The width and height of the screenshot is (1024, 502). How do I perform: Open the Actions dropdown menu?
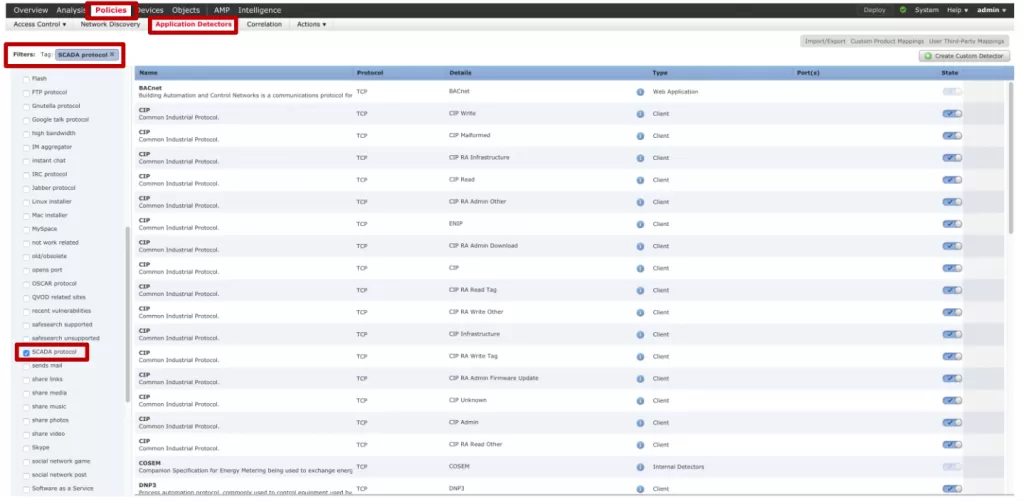point(311,24)
